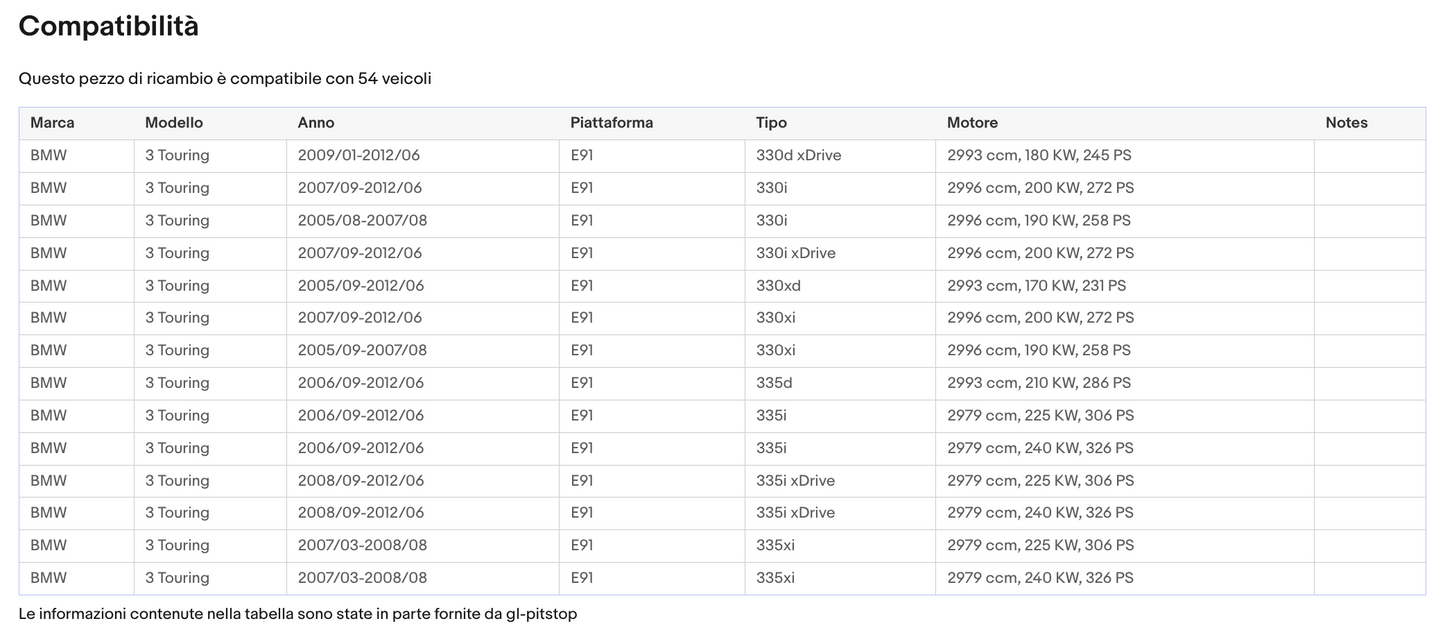Click the Tipo column header

pos(771,123)
